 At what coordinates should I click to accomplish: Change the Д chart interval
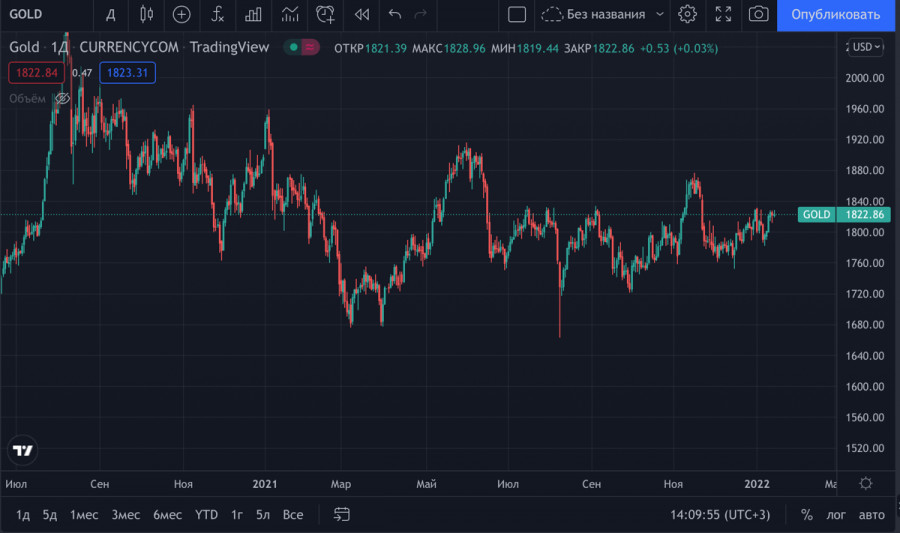(x=111, y=14)
